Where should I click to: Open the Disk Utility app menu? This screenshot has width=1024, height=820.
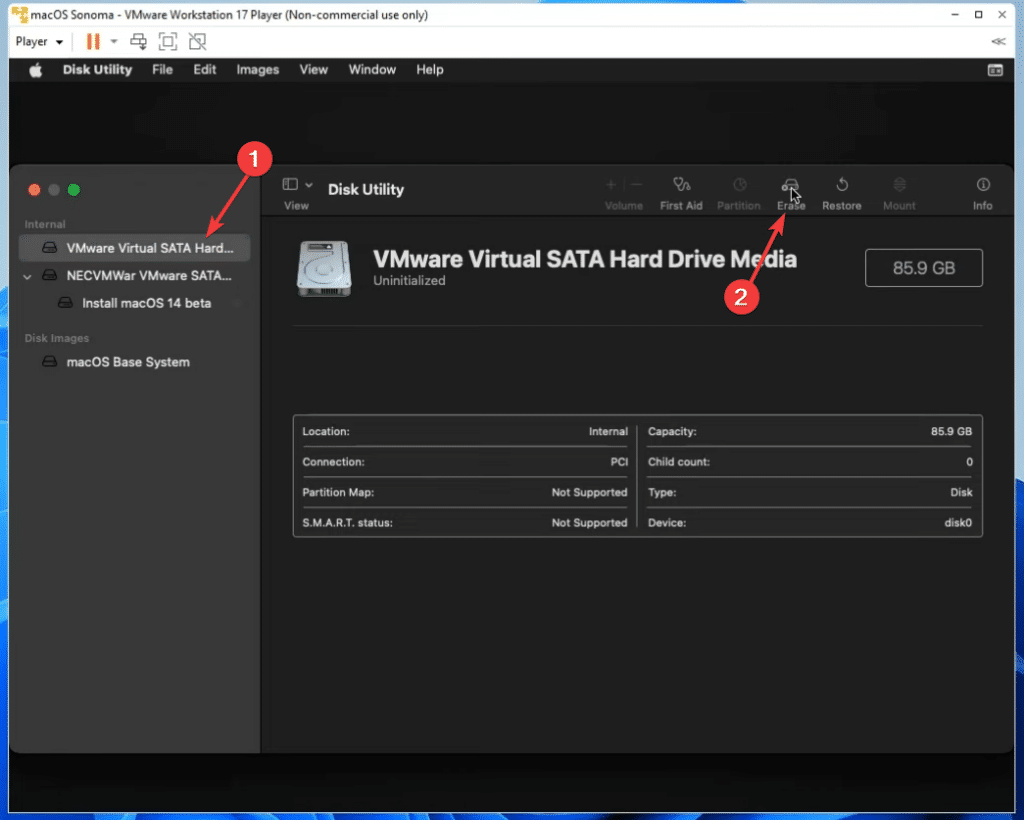(97, 70)
